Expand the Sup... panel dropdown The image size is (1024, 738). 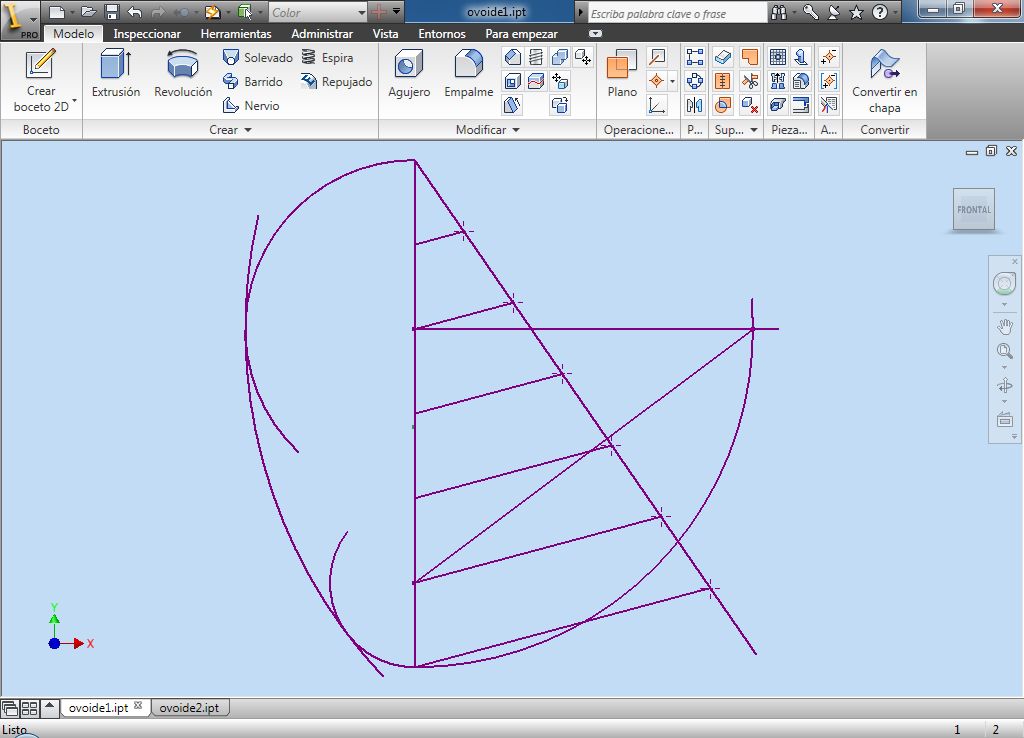(754, 130)
